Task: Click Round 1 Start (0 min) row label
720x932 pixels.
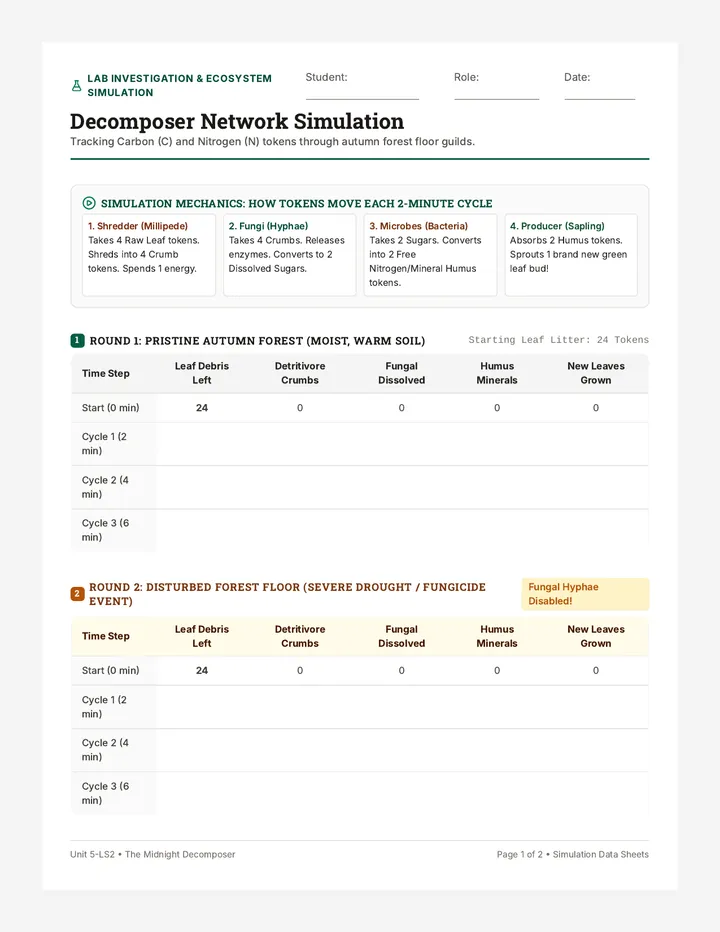Action: pos(111,408)
